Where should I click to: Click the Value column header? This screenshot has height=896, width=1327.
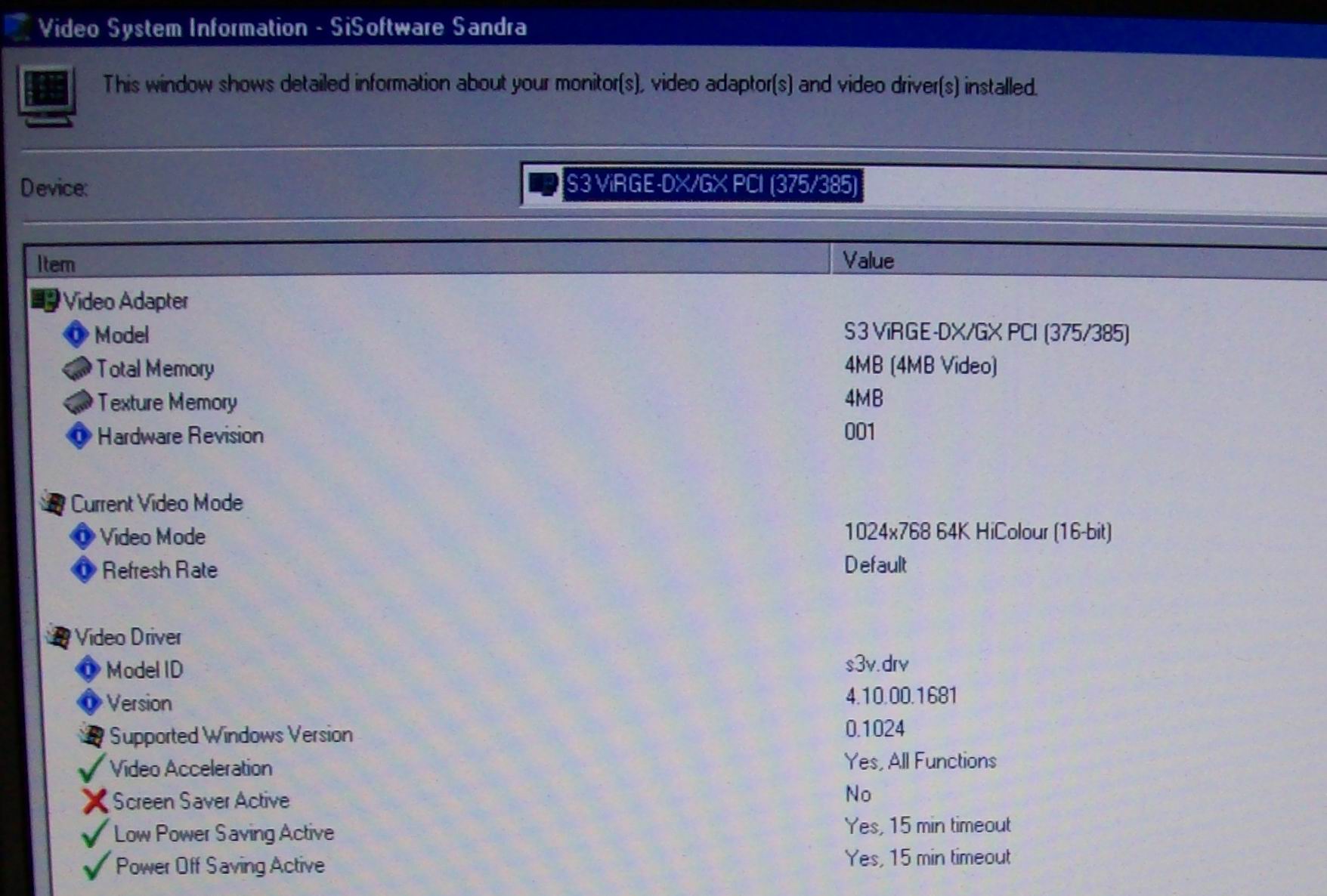tap(1079, 261)
